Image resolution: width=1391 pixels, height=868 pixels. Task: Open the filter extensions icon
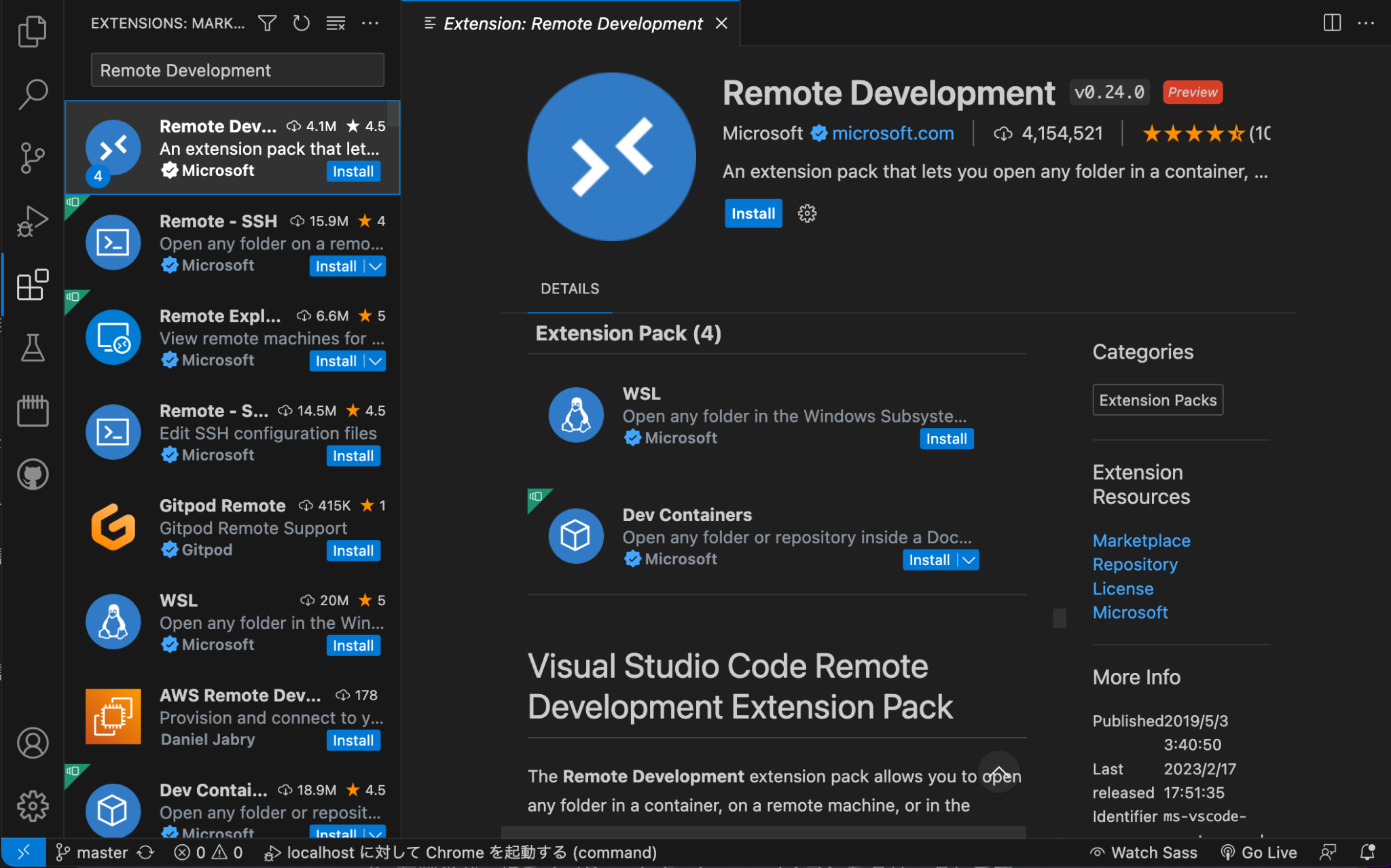tap(266, 22)
